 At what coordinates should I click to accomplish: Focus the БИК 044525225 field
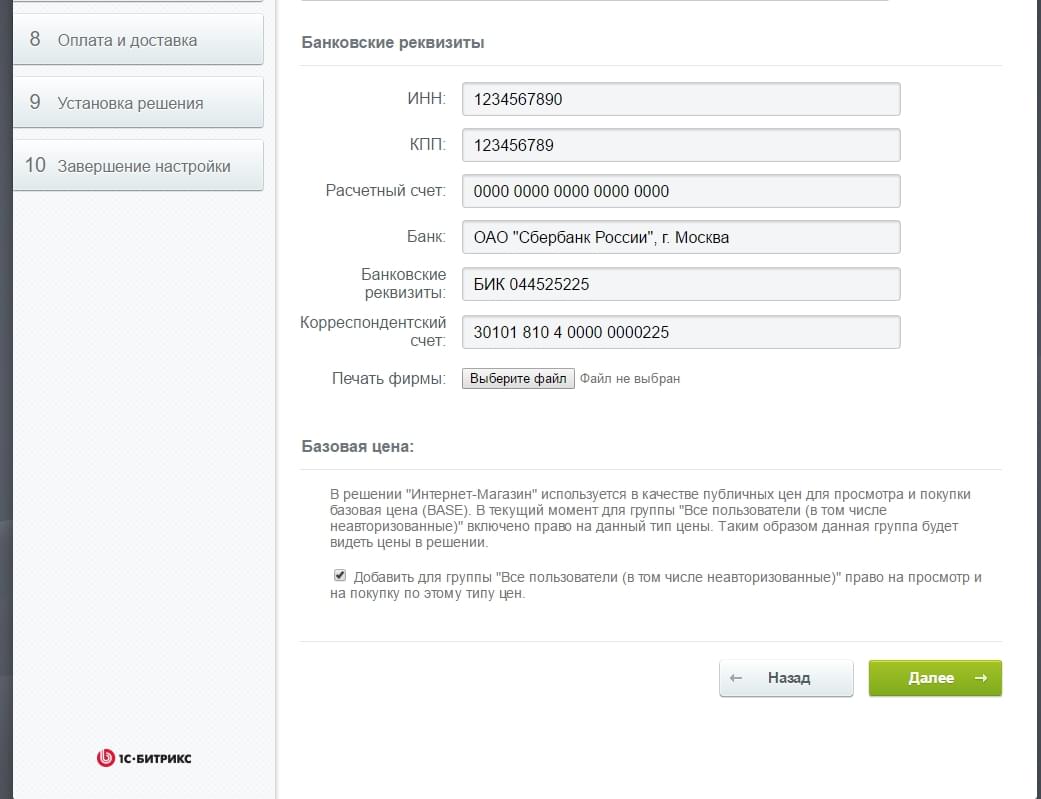681,284
